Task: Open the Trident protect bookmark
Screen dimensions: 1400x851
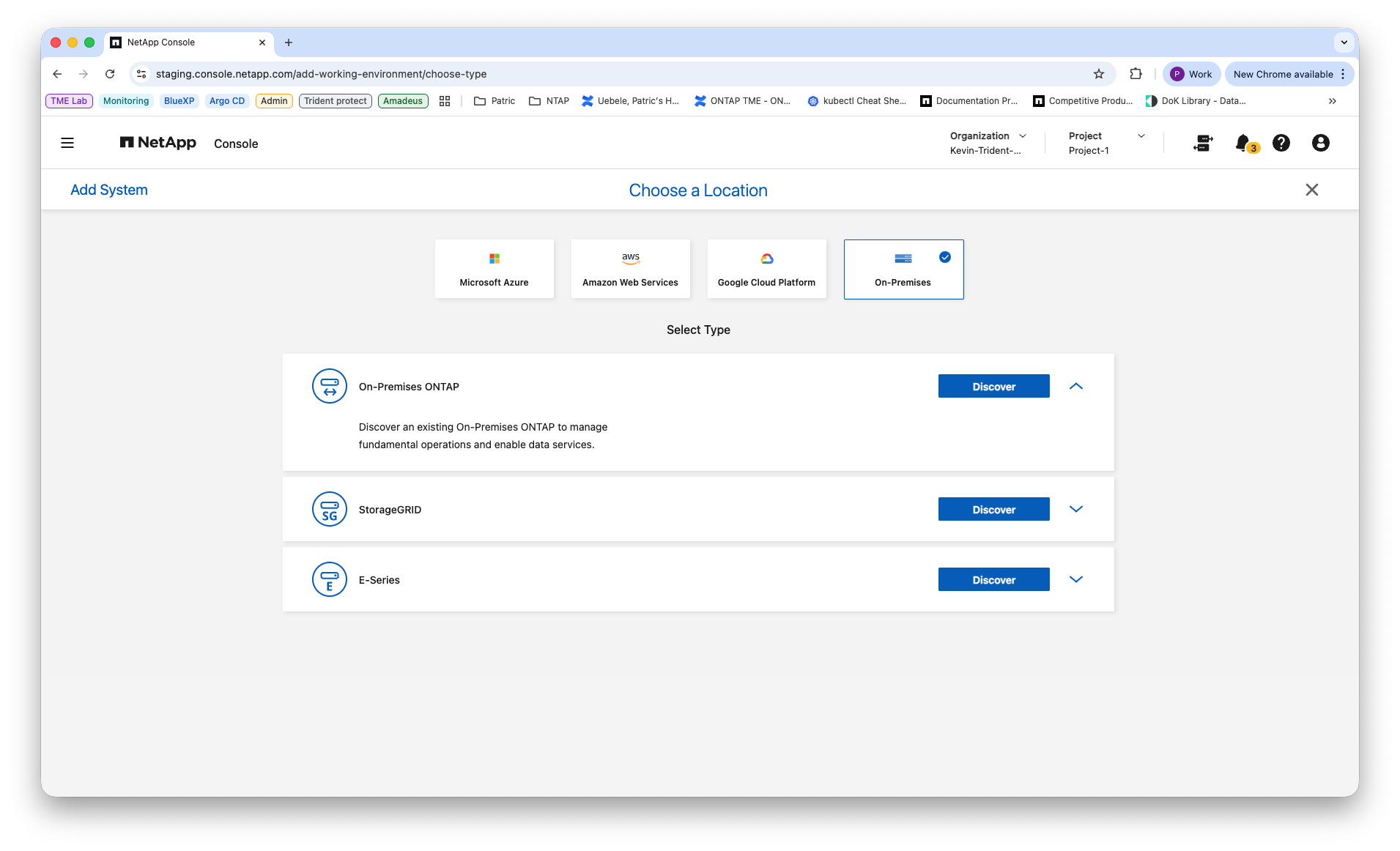Action: tap(336, 101)
